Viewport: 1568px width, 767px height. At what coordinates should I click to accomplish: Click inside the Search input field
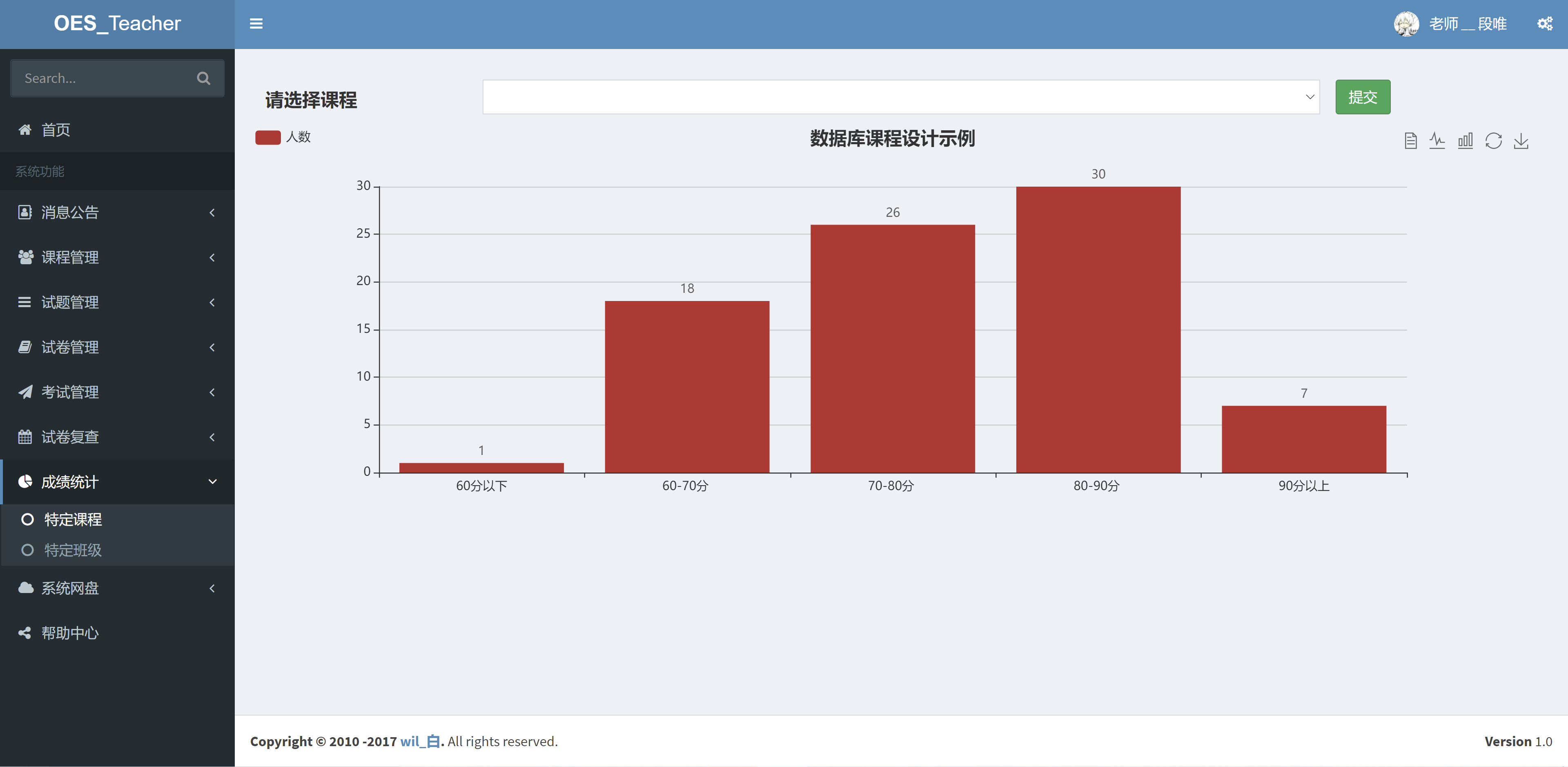tap(98, 78)
